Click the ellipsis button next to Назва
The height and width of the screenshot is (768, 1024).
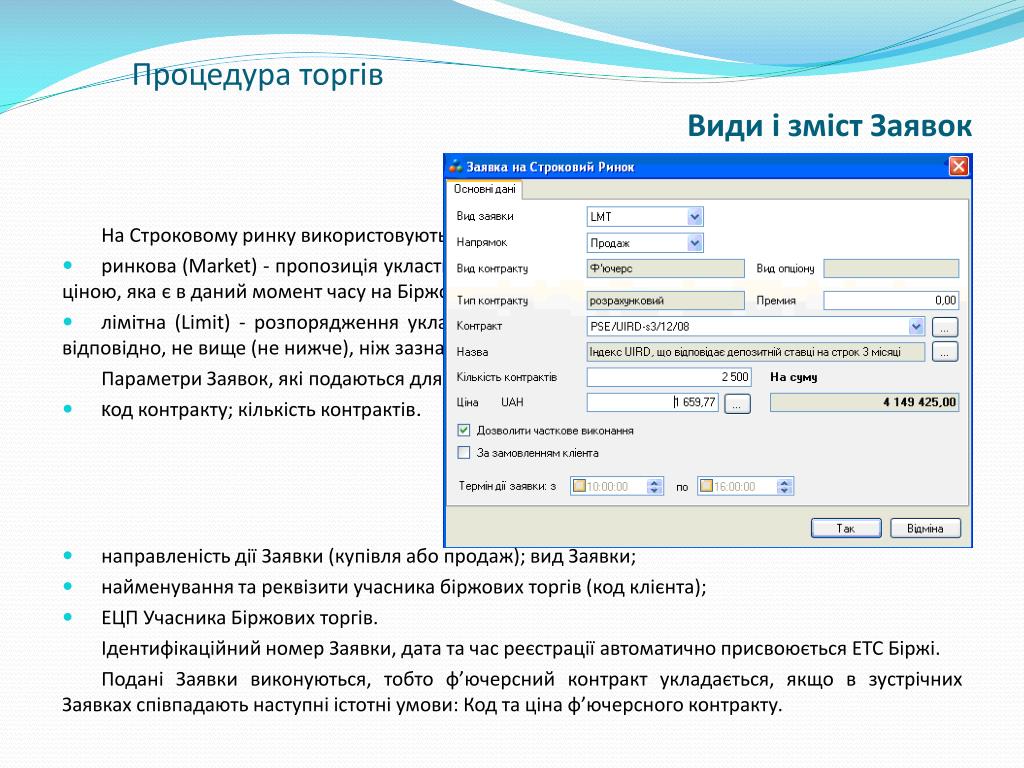coord(944,352)
